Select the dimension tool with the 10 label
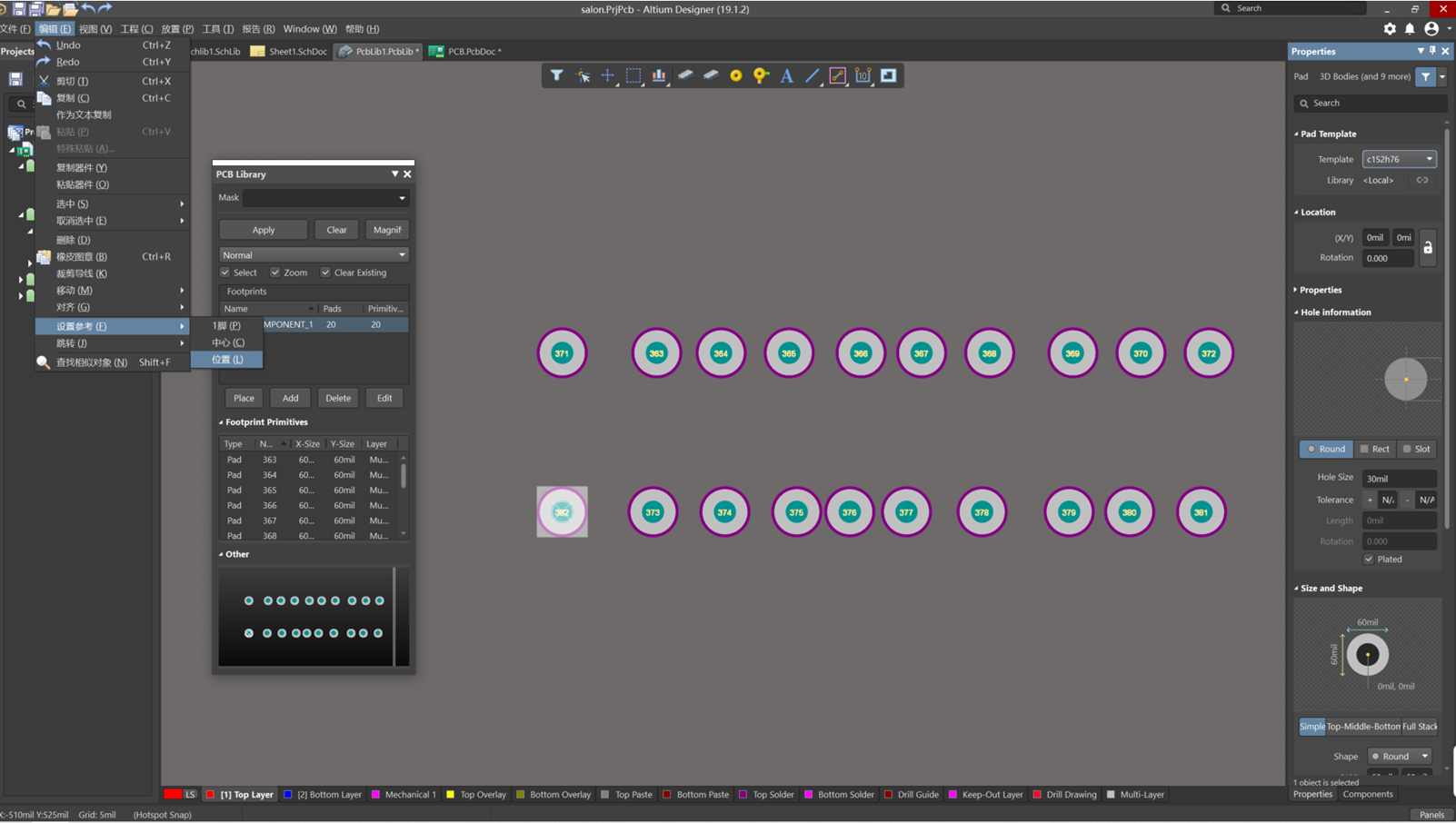This screenshot has width=1456, height=823. pyautogui.click(x=863, y=75)
